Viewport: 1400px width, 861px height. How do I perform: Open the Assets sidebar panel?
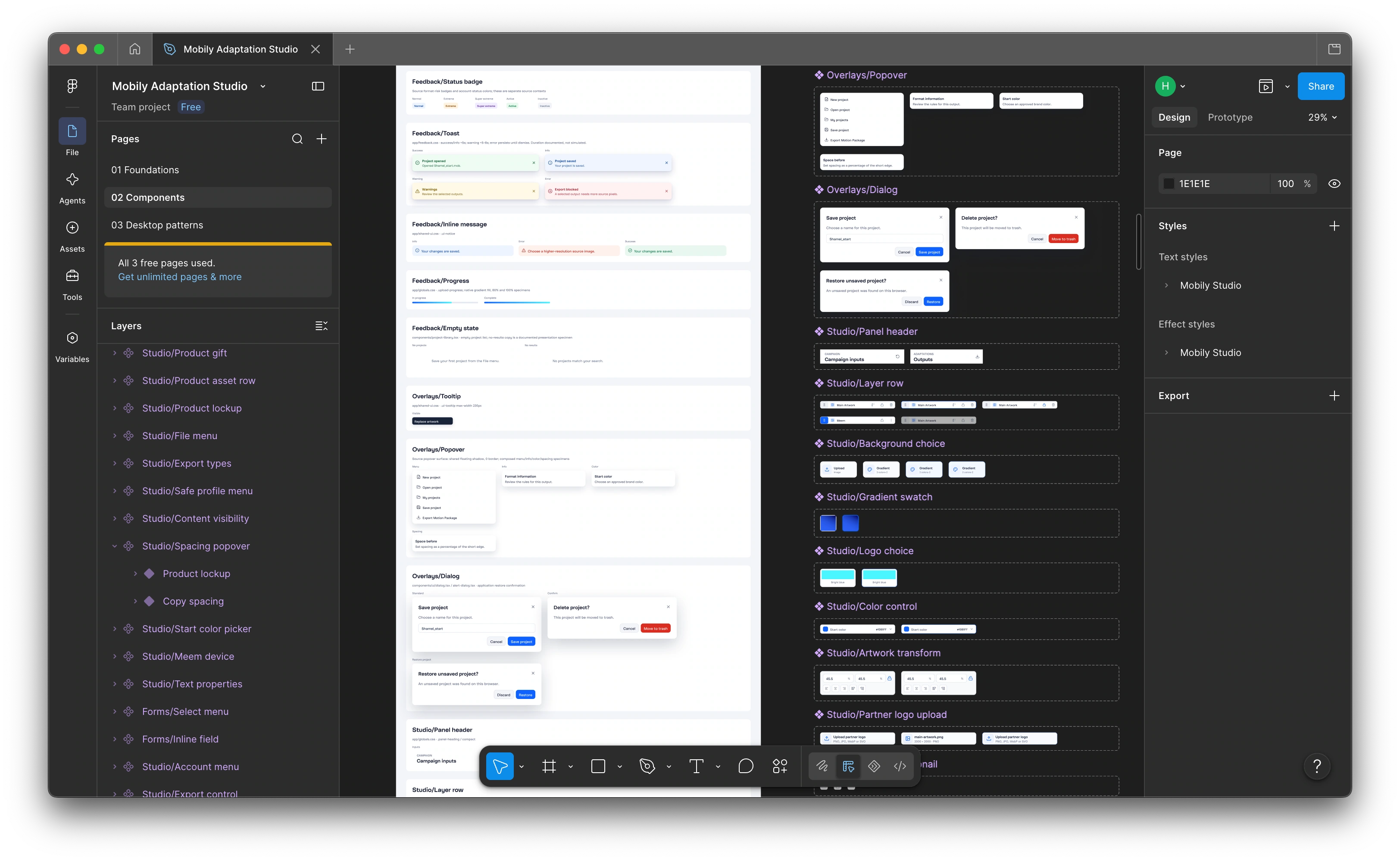[x=72, y=237]
